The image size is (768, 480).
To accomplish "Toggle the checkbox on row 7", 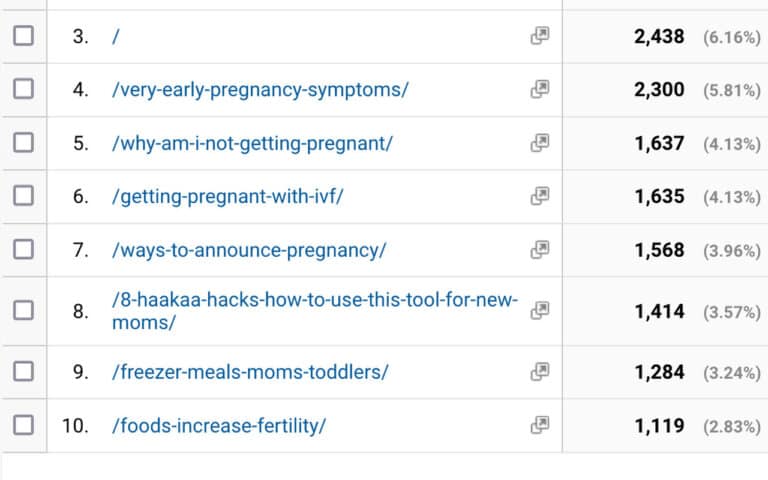I will click(x=23, y=250).
